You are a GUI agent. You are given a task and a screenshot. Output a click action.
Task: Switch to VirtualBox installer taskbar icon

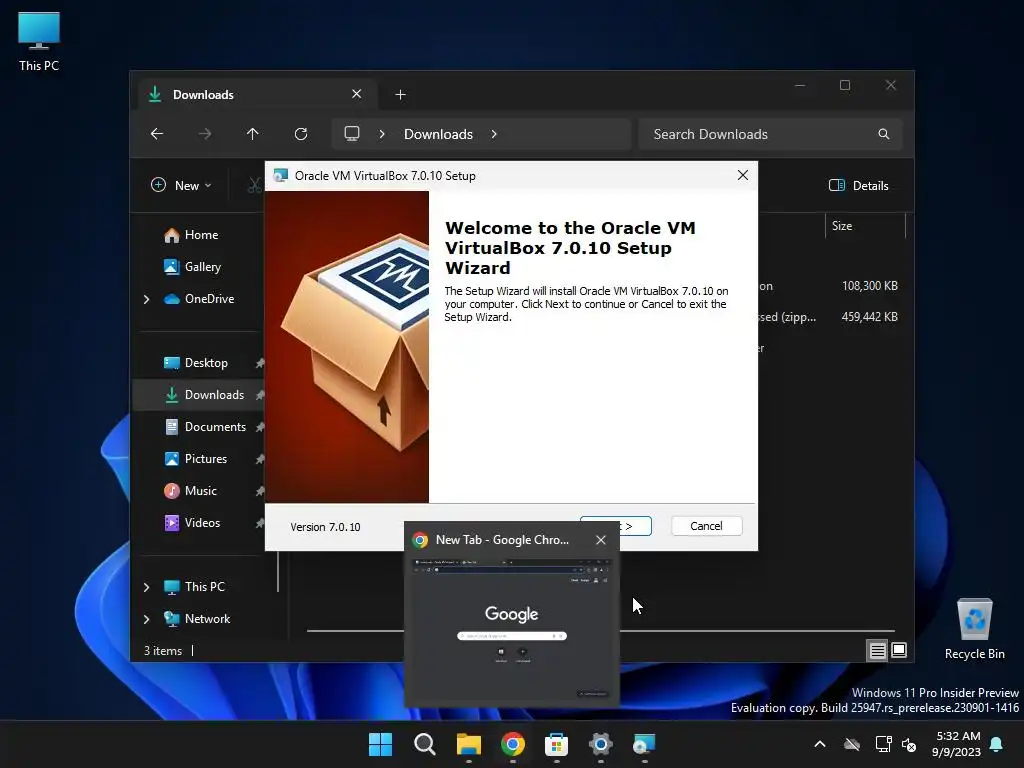[644, 744]
